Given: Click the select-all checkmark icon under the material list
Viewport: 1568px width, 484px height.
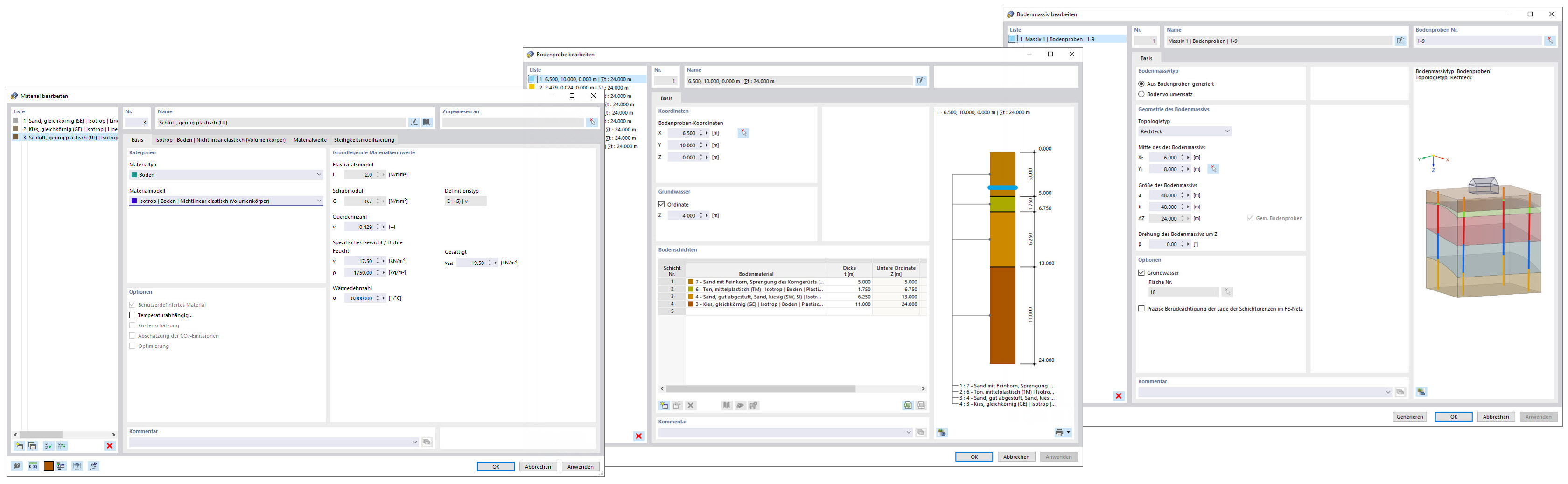Looking at the screenshot, I should coord(49,446).
